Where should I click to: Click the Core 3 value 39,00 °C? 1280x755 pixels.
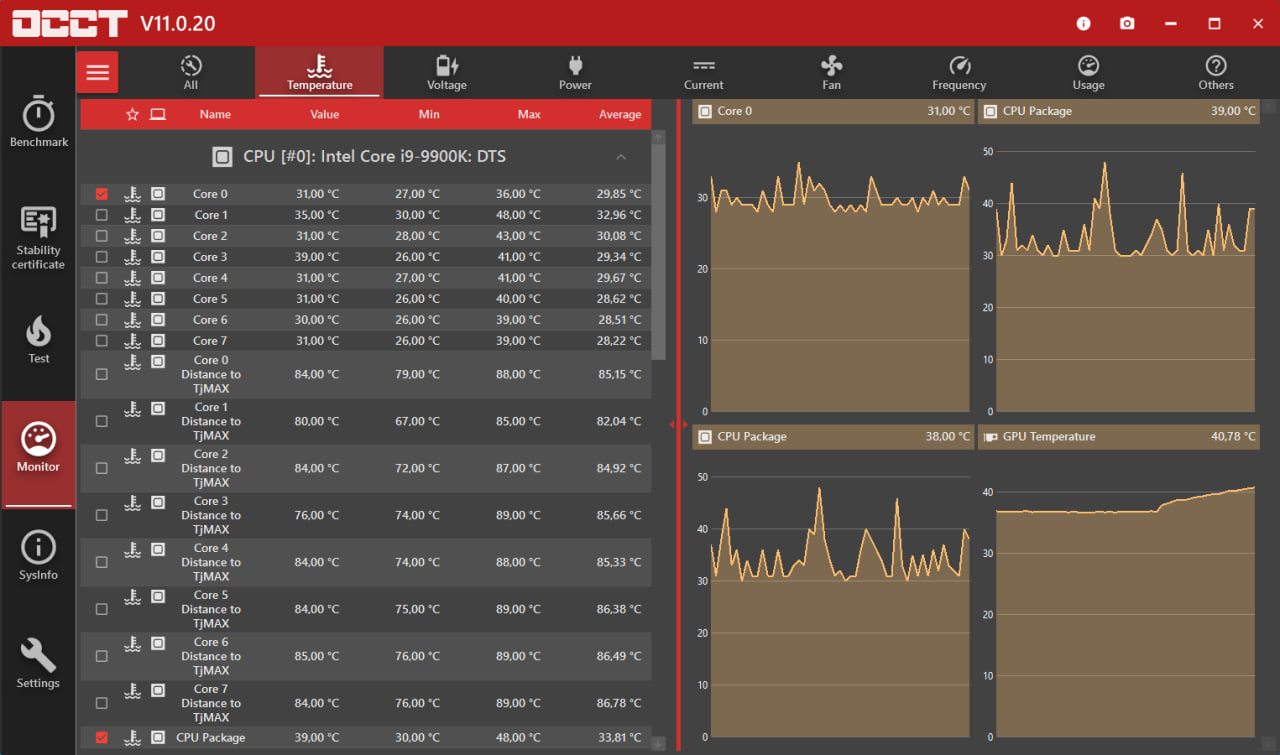317,257
